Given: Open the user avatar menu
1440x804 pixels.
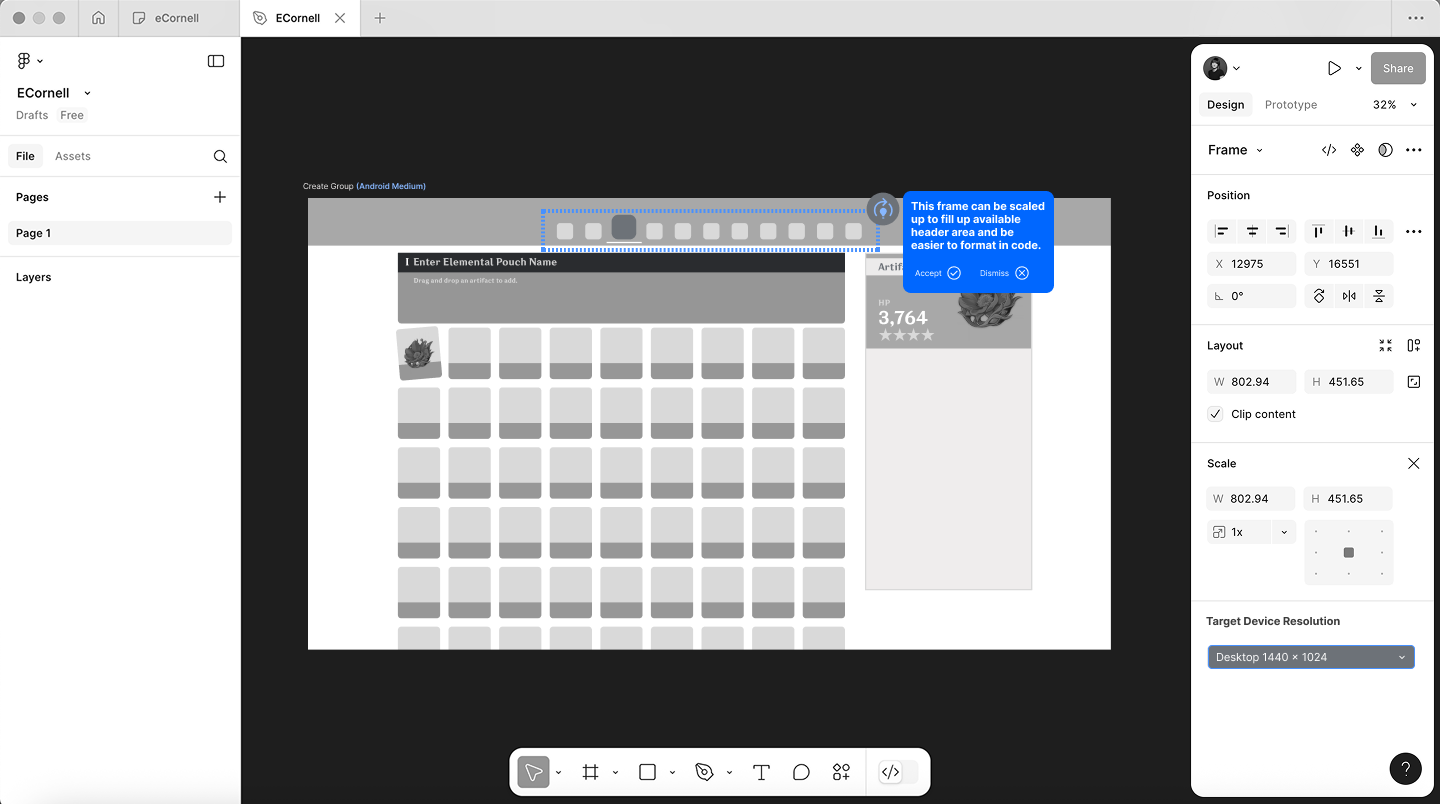Looking at the screenshot, I should point(1221,68).
